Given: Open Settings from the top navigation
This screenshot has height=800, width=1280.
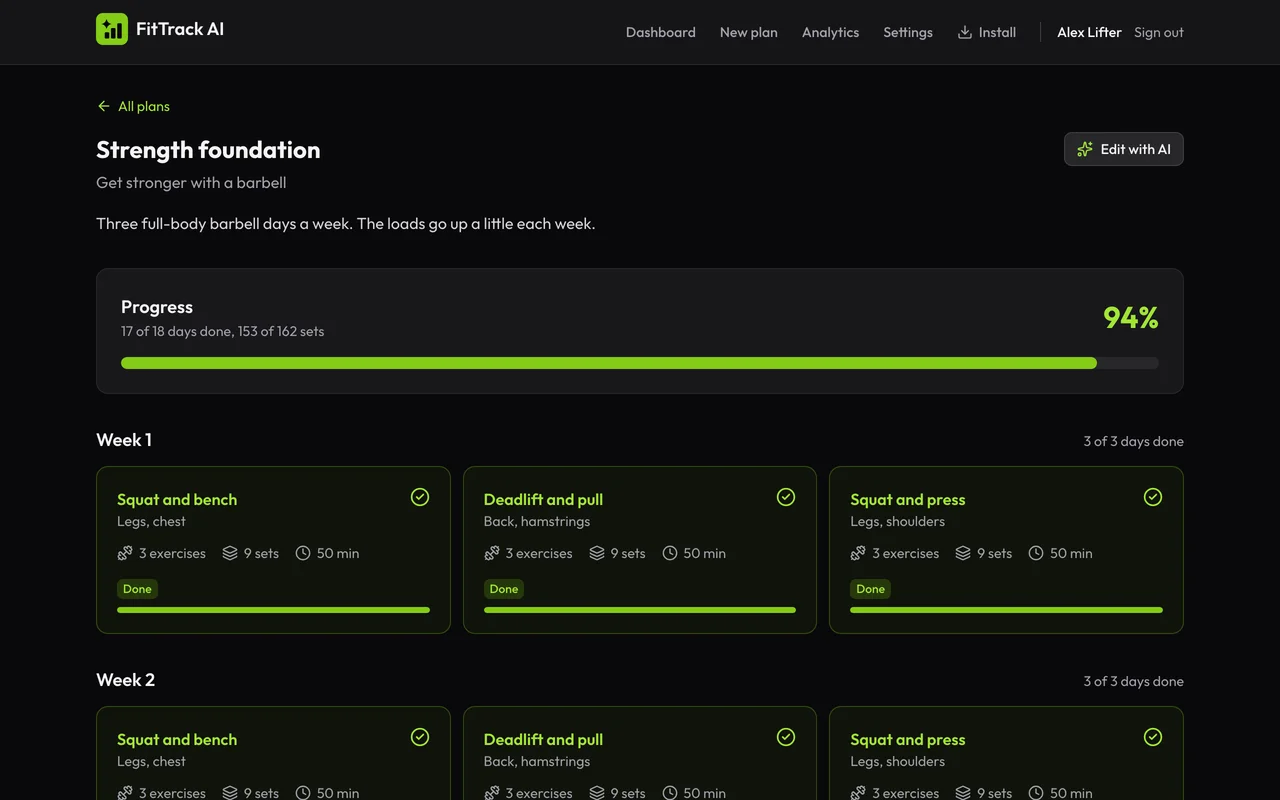Looking at the screenshot, I should tap(908, 32).
